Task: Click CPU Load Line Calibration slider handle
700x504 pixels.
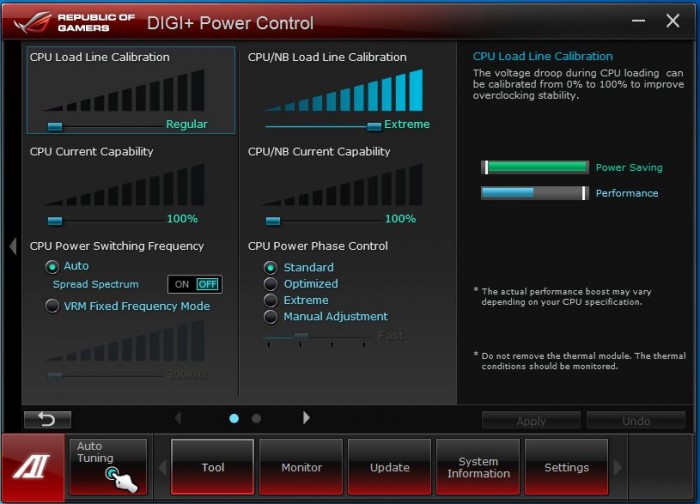Action: coord(55,127)
